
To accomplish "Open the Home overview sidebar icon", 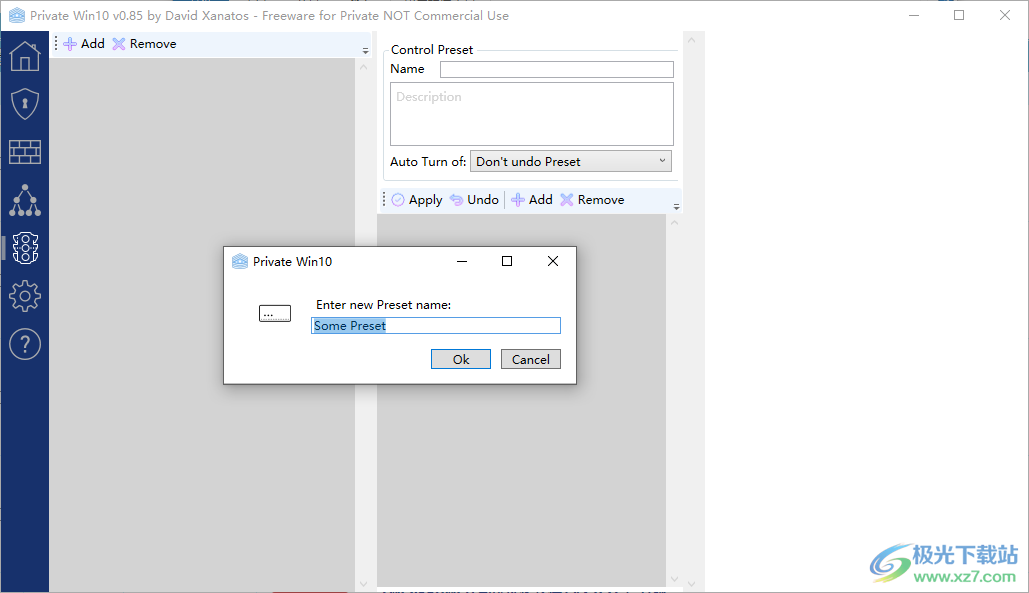I will [x=25, y=56].
